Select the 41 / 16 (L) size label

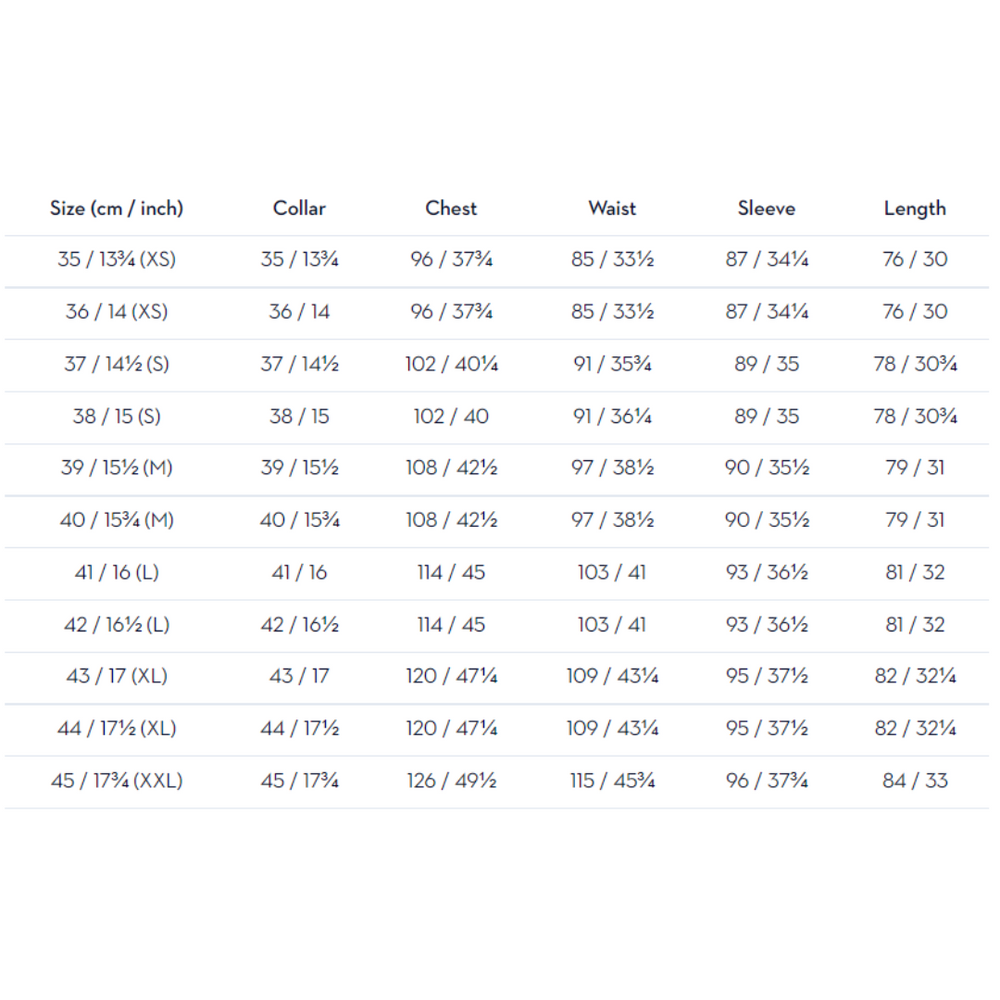117,573
